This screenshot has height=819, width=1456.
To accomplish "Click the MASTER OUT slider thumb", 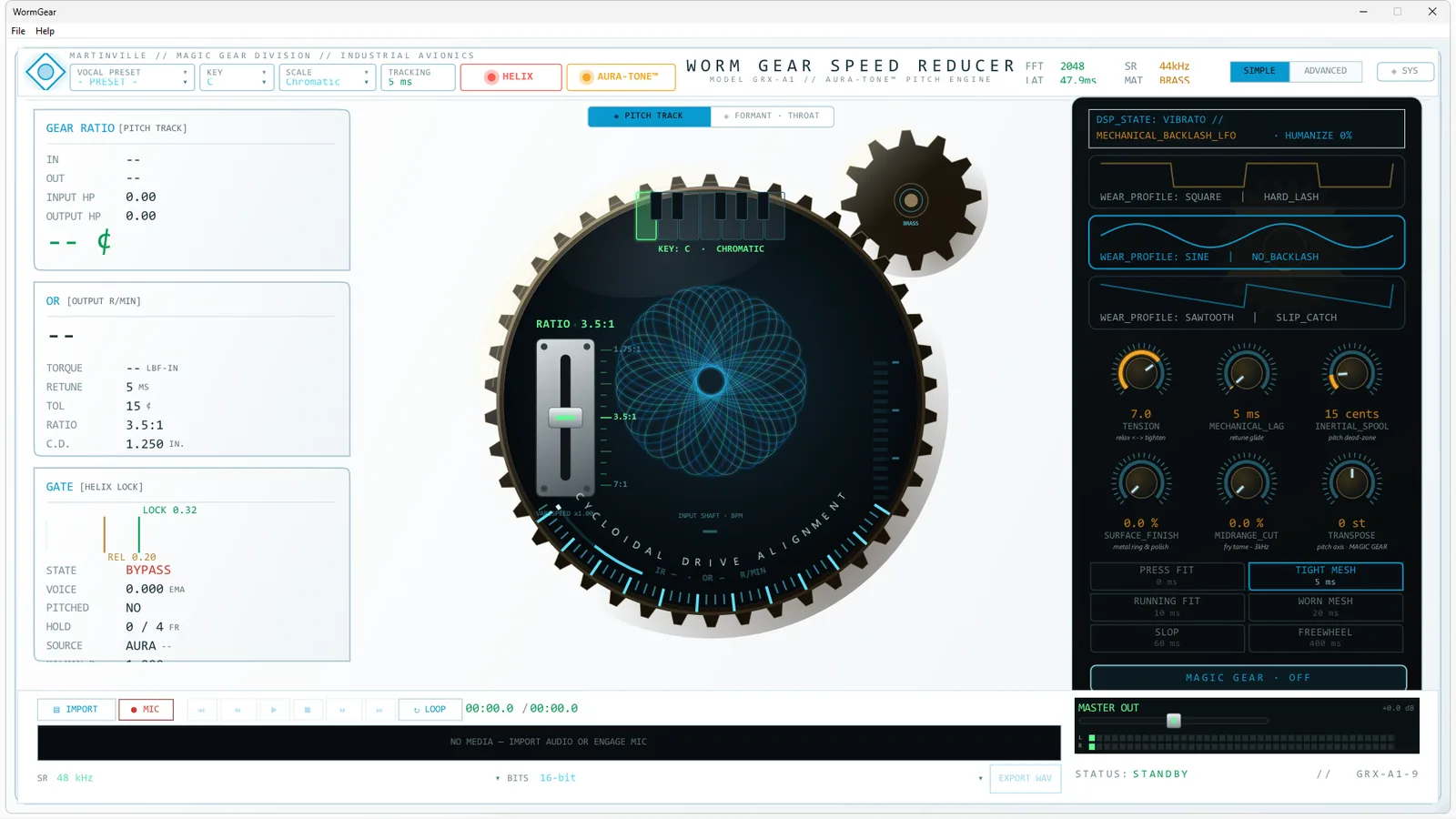I will pos(1174,721).
